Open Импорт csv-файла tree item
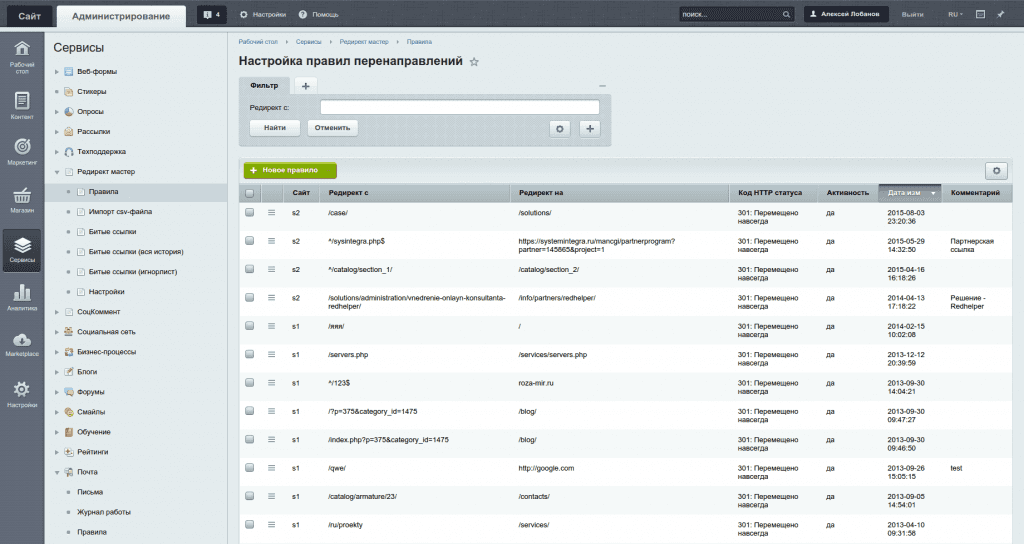Screen dimensions: 1024x544 tap(120, 212)
